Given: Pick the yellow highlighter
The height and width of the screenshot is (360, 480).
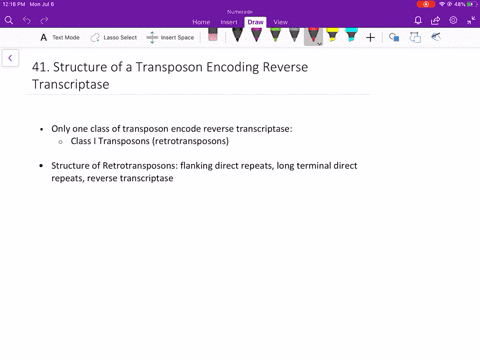Looking at the screenshot, I should 332,35.
